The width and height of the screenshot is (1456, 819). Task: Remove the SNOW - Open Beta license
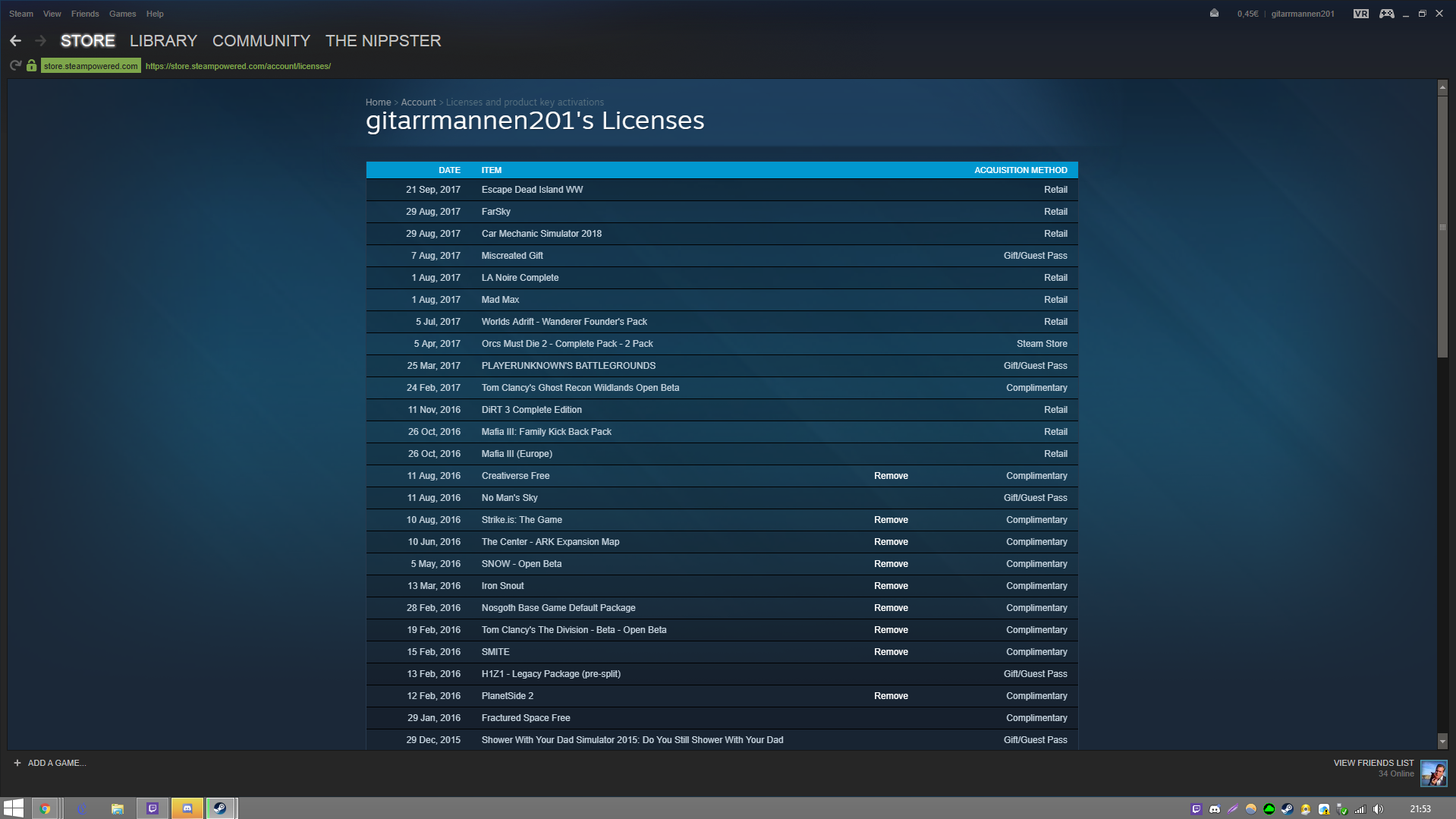pyautogui.click(x=891, y=564)
